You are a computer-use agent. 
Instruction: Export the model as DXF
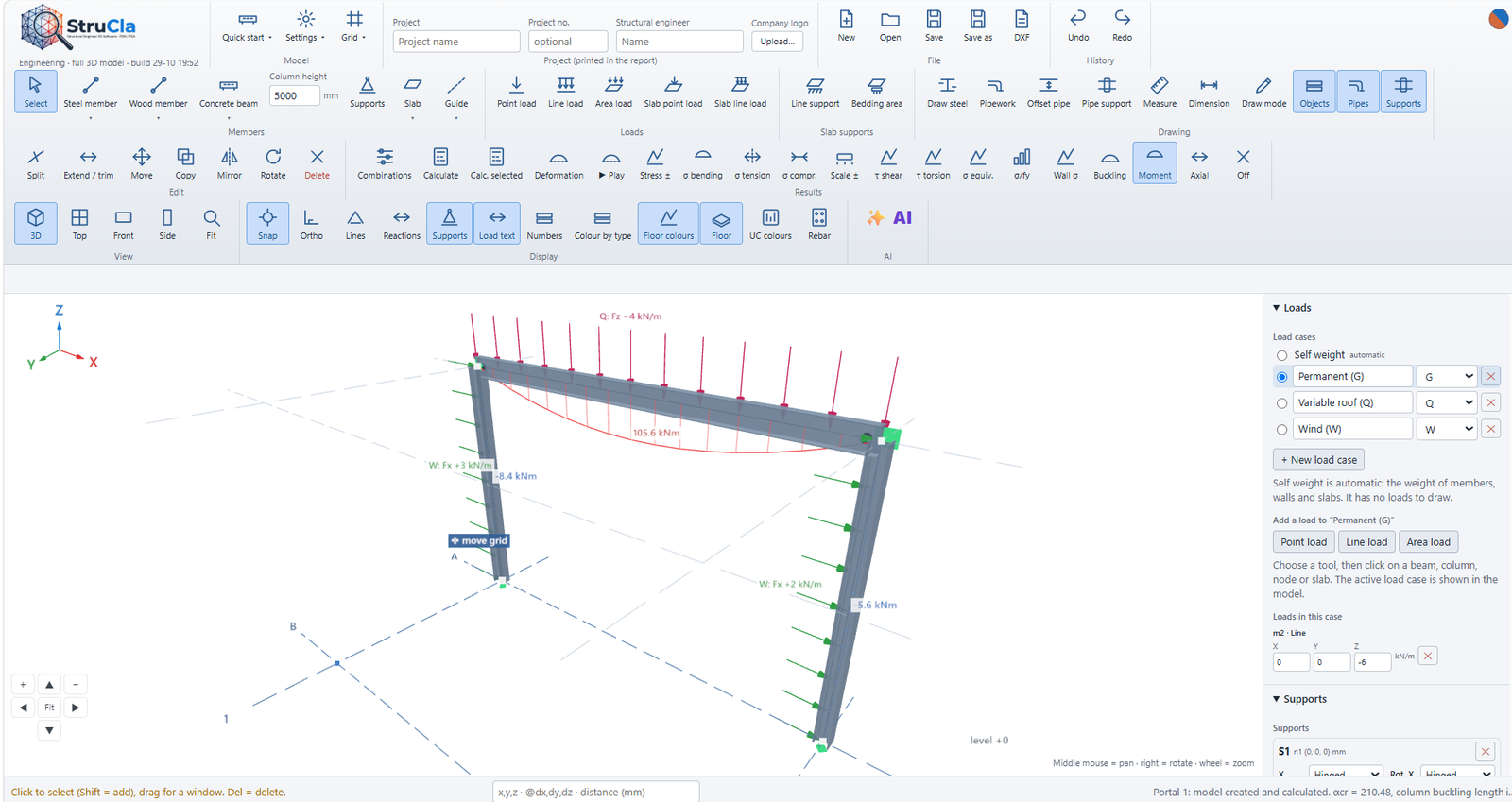point(1022,26)
